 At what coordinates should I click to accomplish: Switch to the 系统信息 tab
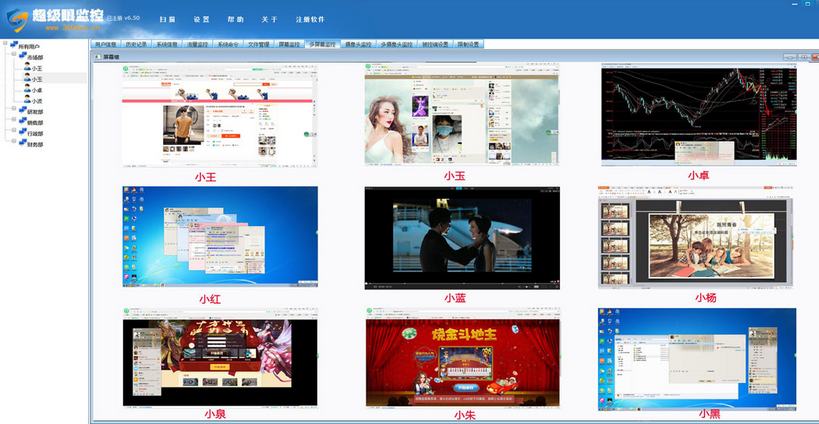tap(167, 44)
